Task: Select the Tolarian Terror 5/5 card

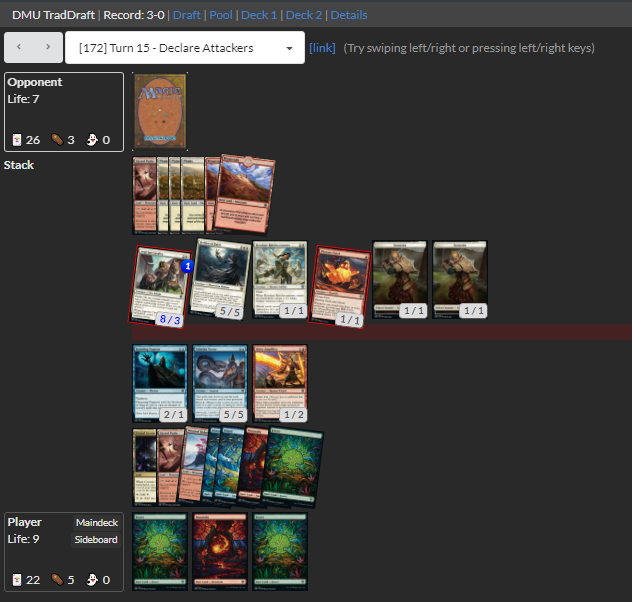Action: pyautogui.click(x=220, y=383)
